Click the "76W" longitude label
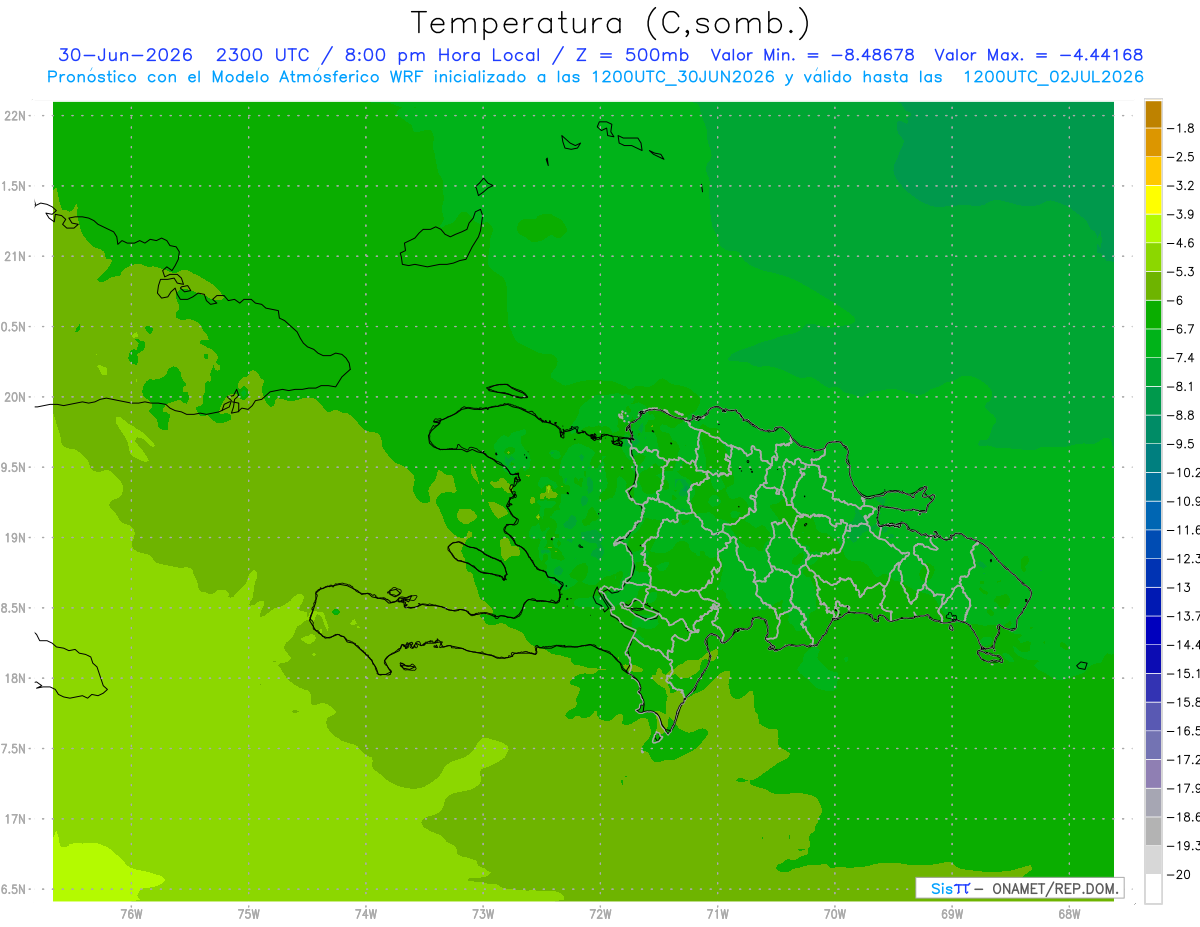 point(131,913)
